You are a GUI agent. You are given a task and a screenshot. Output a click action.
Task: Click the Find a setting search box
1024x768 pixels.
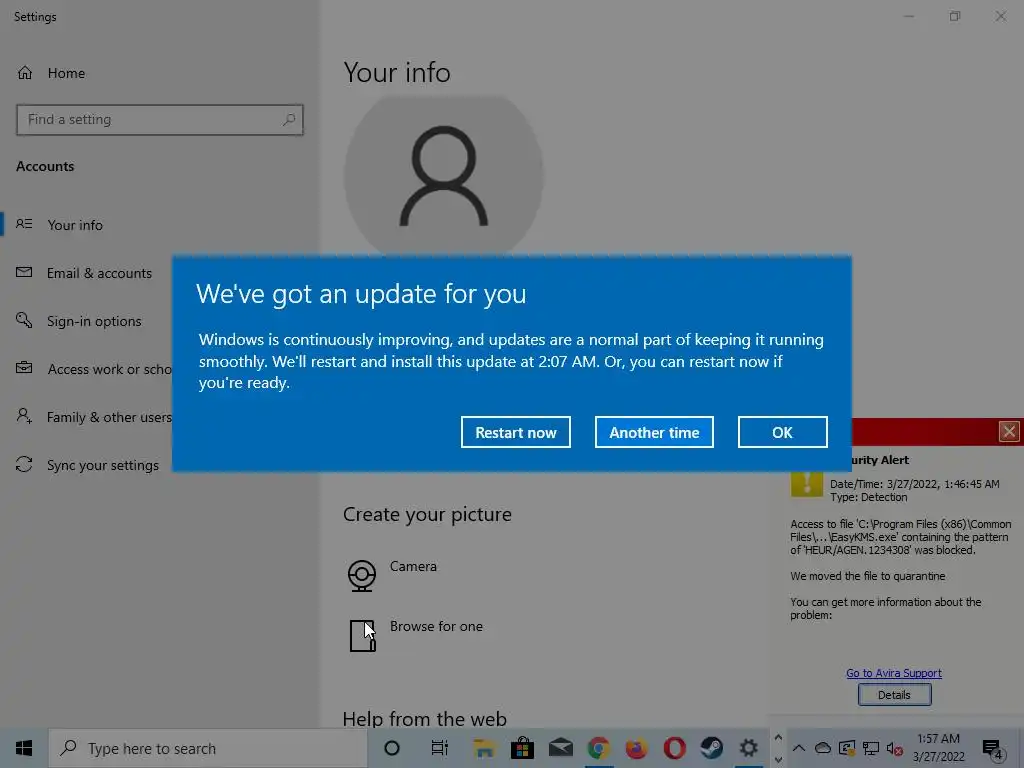click(159, 120)
